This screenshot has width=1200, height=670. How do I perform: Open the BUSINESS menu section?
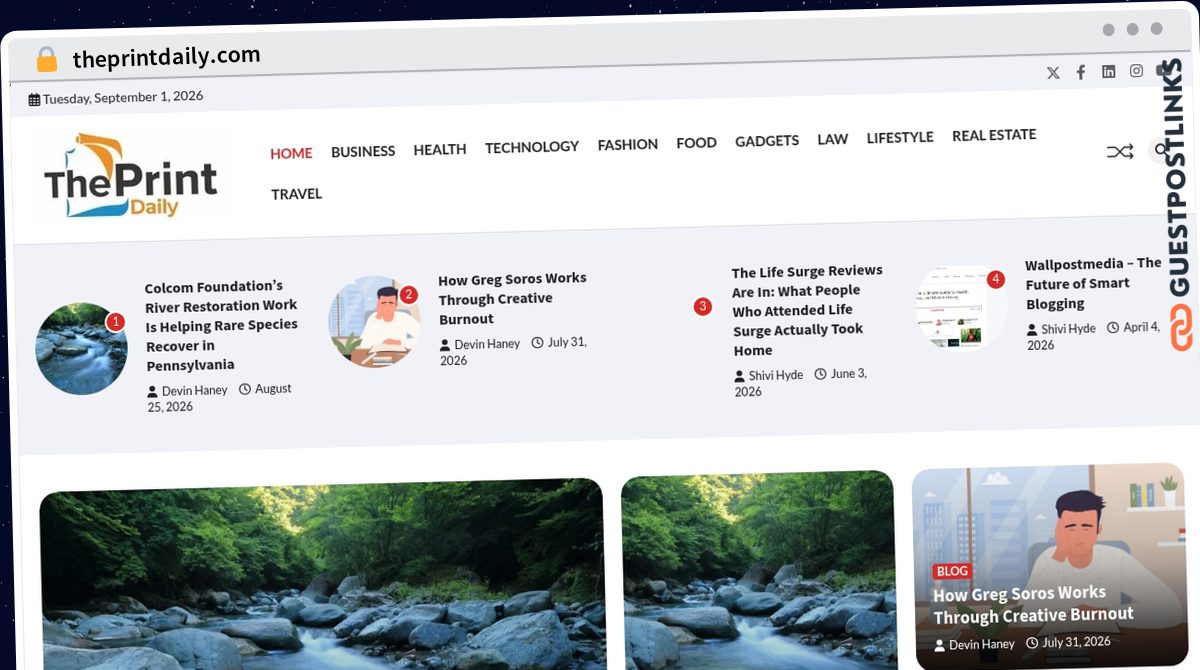pyautogui.click(x=363, y=151)
